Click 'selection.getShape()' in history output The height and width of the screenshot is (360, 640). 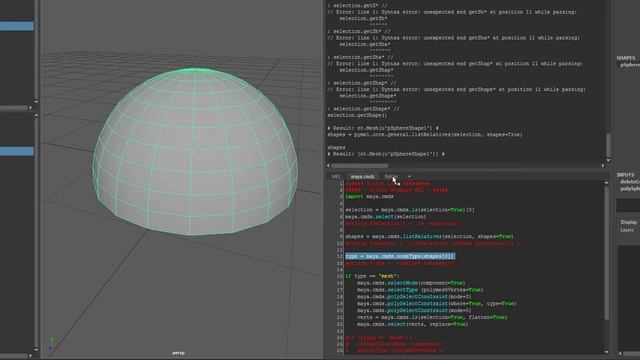click(357, 115)
